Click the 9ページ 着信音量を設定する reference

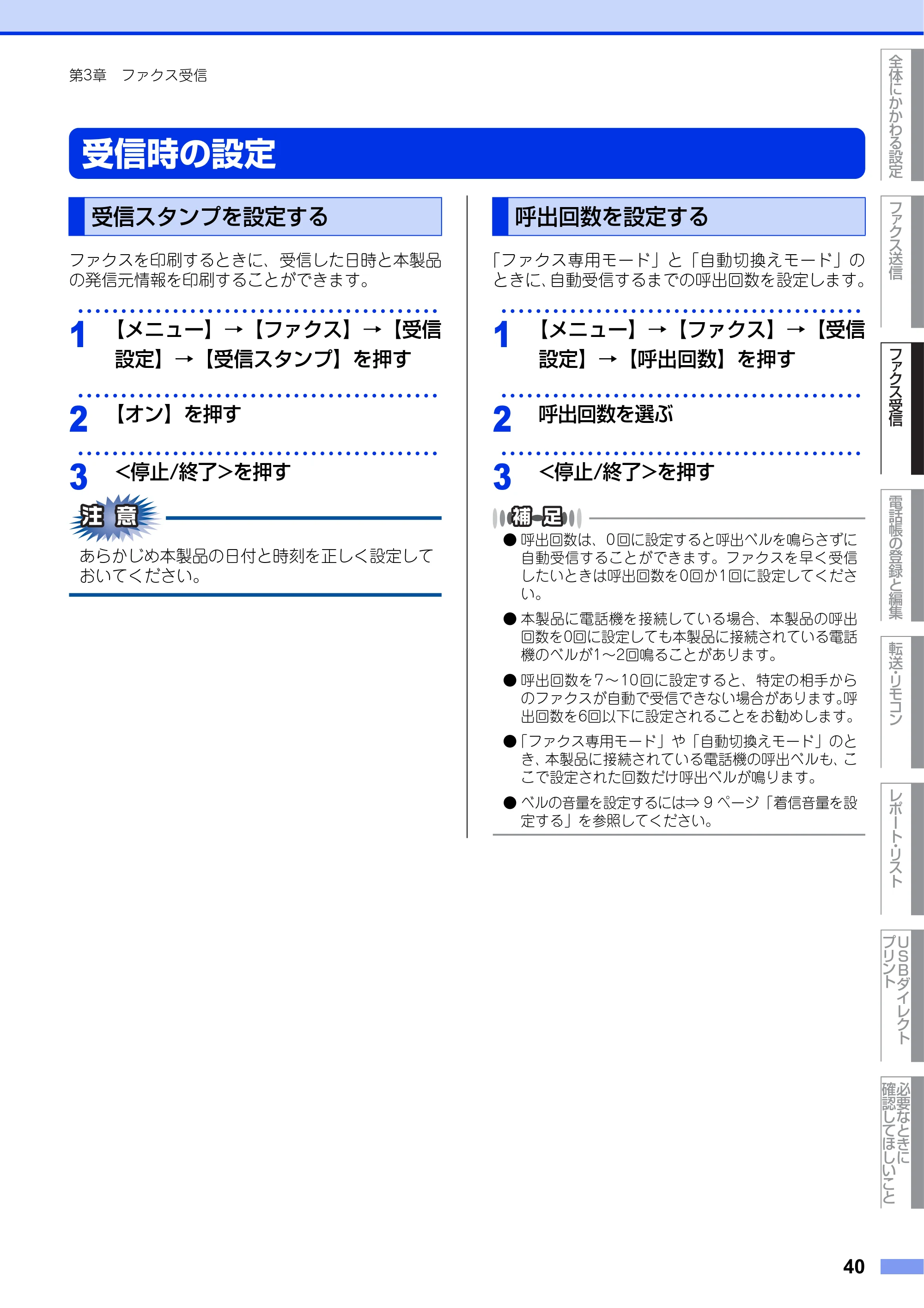tap(689, 811)
